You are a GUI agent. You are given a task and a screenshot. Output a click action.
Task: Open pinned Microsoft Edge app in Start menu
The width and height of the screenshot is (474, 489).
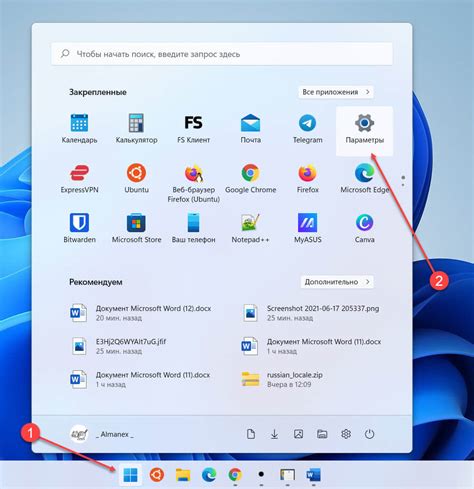click(x=364, y=179)
